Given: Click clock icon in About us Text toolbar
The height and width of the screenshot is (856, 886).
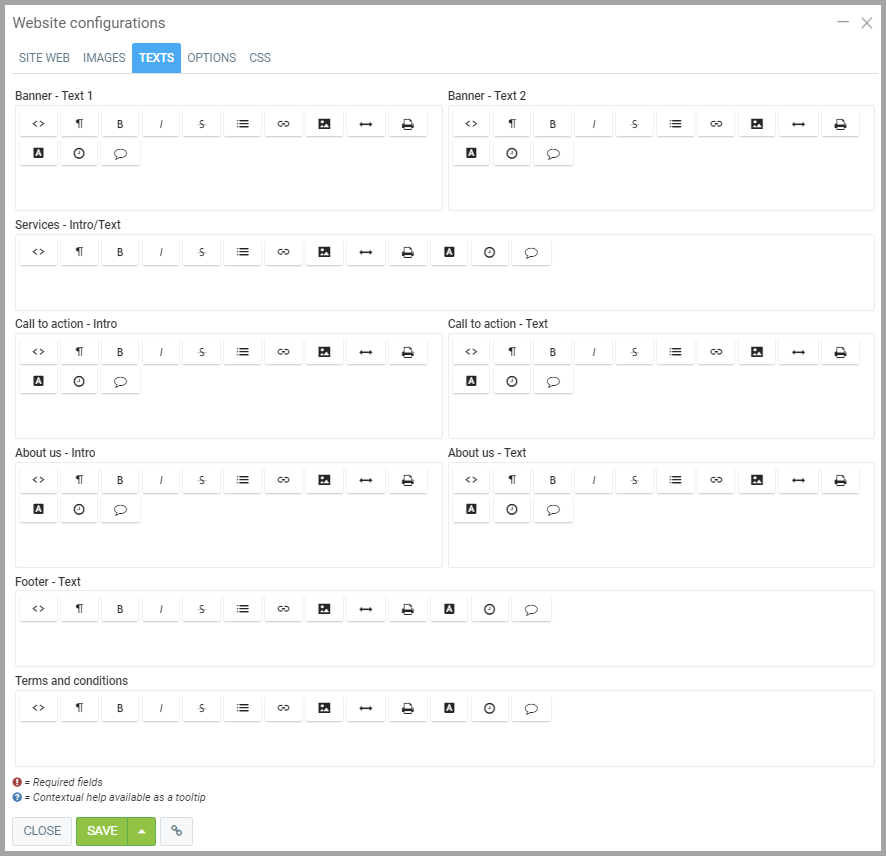Looking at the screenshot, I should (x=512, y=510).
